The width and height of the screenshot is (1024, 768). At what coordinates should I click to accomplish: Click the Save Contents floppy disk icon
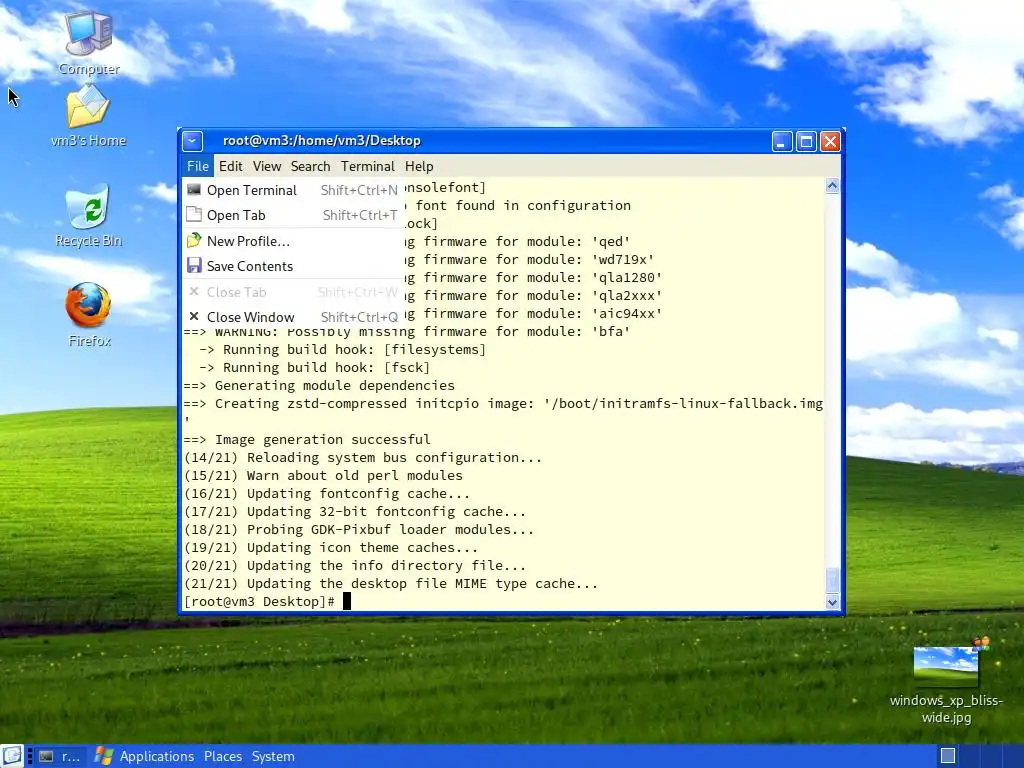tap(194, 265)
